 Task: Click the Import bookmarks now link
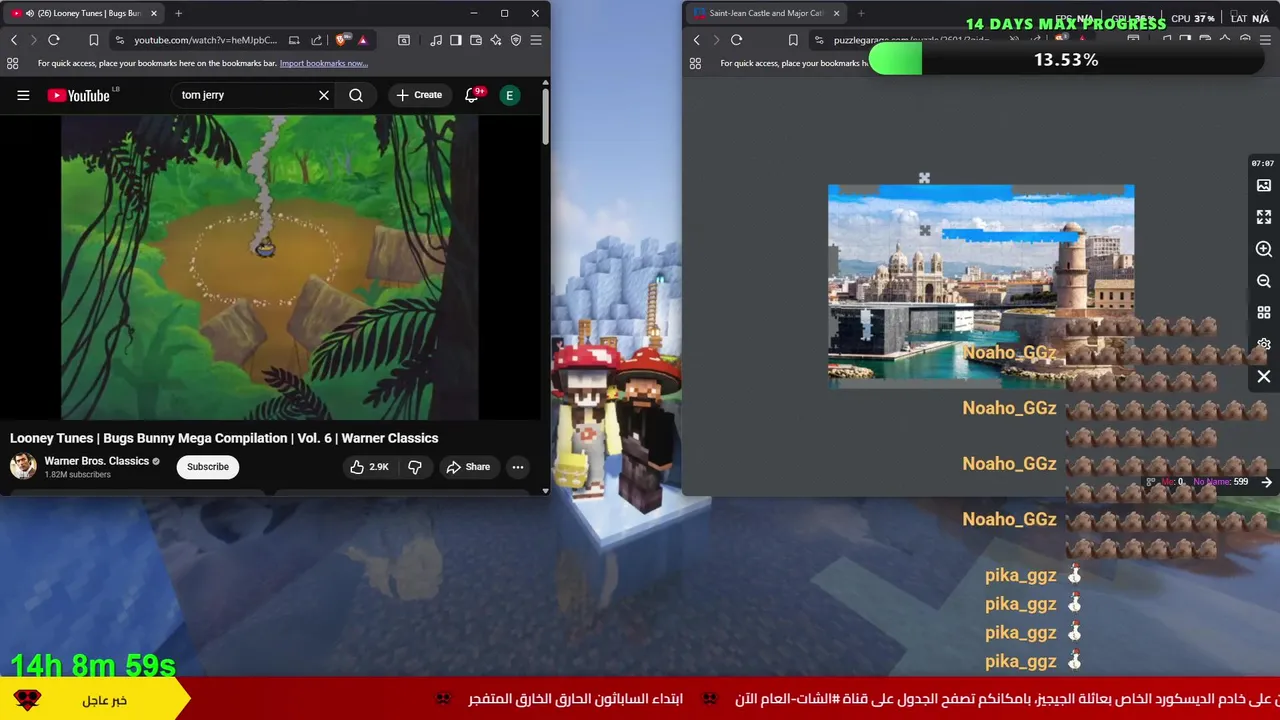(x=324, y=63)
